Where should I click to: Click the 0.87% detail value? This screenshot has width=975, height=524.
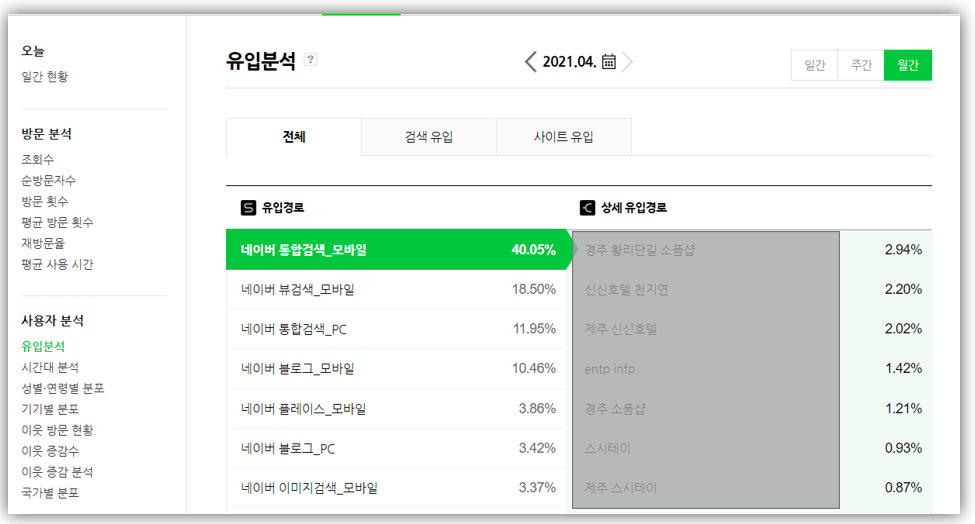pyautogui.click(x=903, y=488)
